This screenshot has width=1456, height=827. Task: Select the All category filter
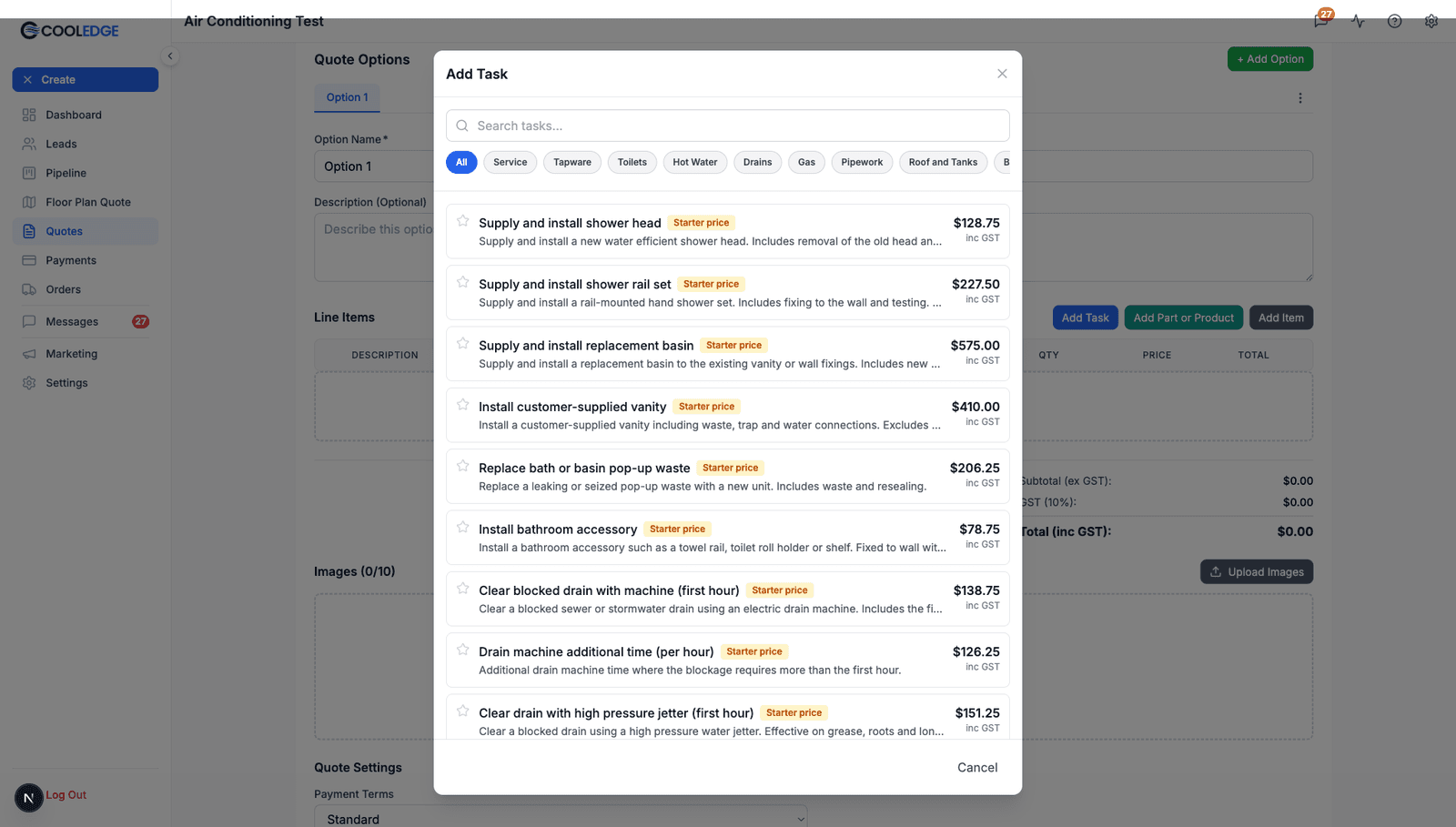click(461, 162)
